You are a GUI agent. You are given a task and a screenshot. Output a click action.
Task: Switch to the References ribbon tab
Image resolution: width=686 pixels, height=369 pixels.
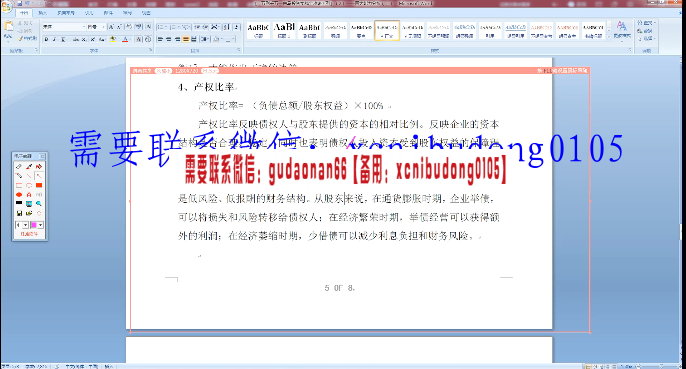pyautogui.click(x=89, y=13)
